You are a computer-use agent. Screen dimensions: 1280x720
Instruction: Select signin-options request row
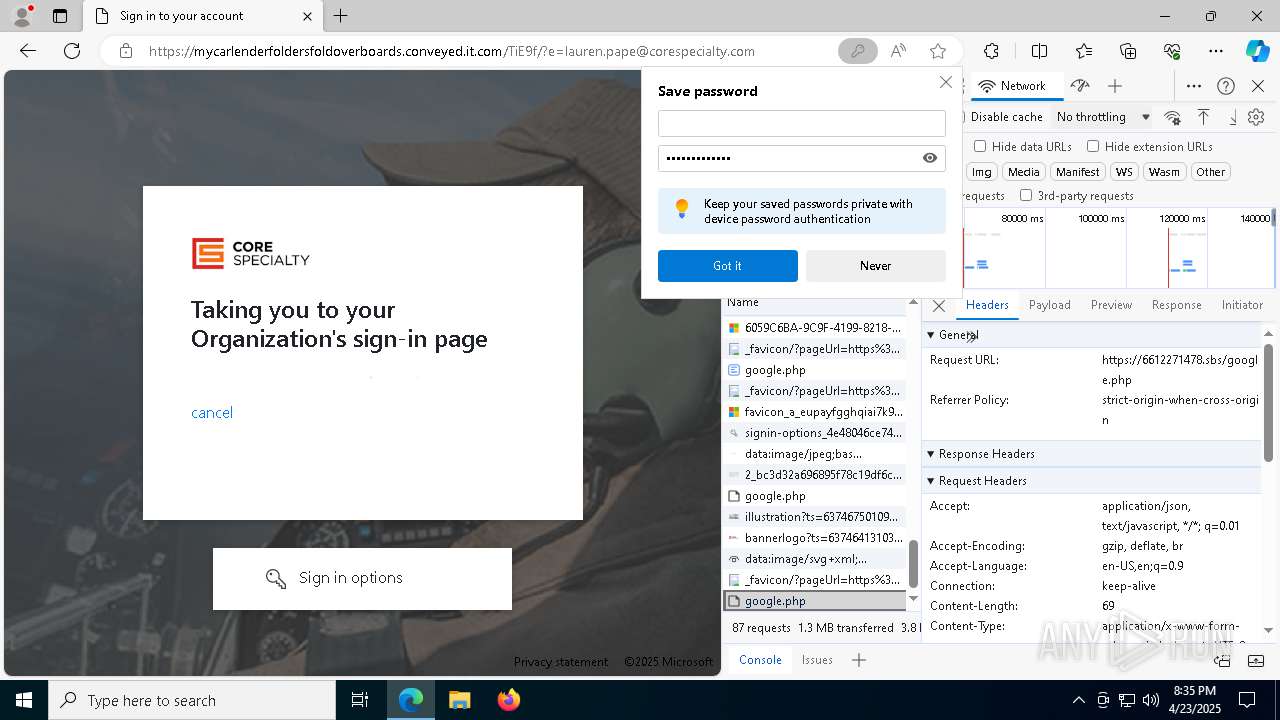coord(815,433)
